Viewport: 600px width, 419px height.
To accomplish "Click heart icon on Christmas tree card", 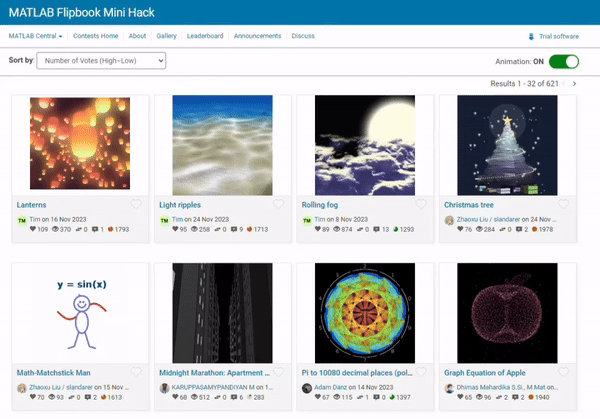I will click(x=564, y=203).
